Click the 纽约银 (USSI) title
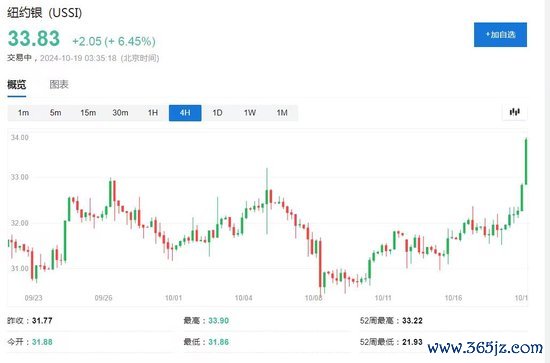The image size is (550, 363). tap(45, 13)
